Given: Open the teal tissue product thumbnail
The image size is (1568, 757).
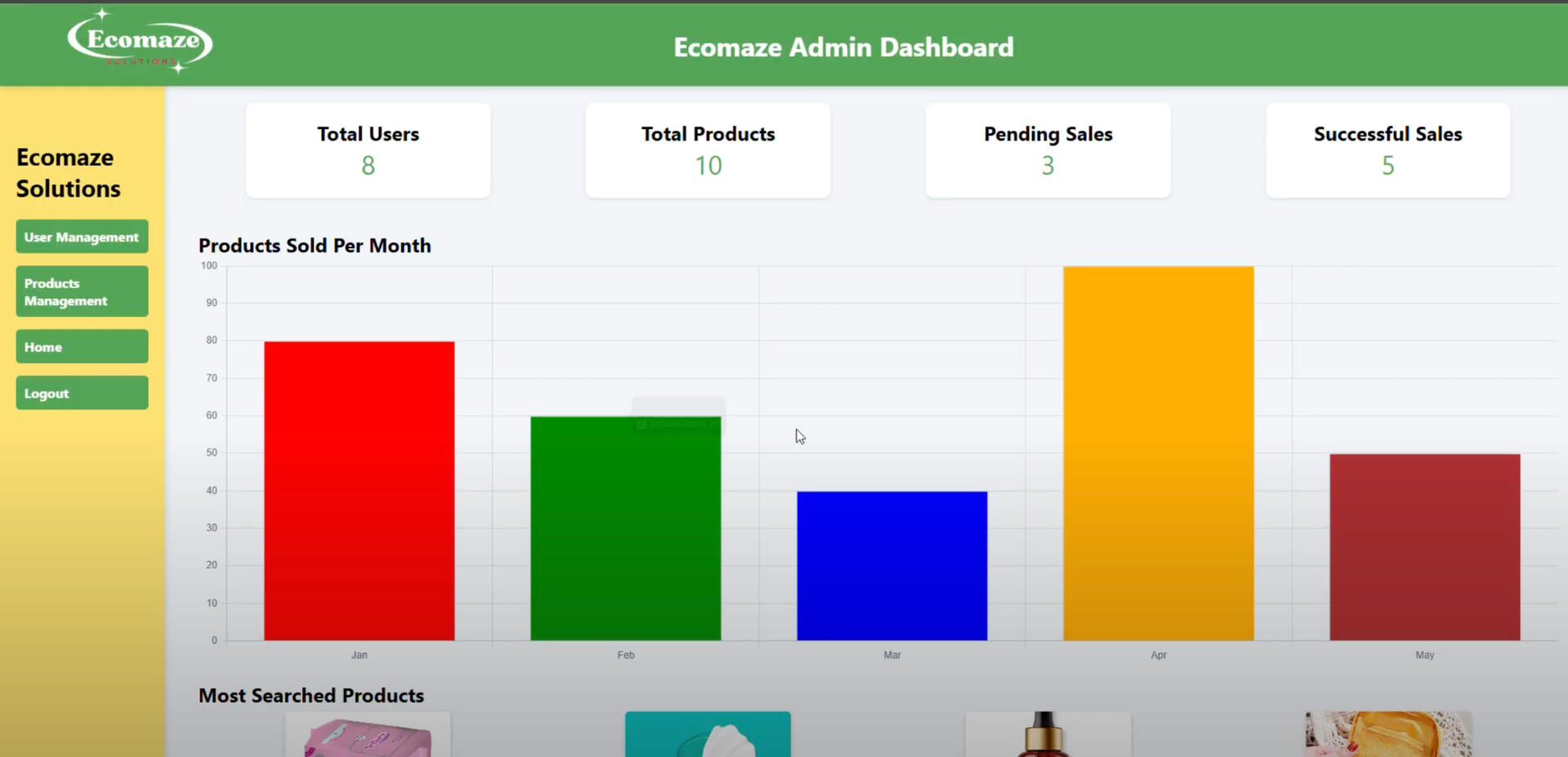Looking at the screenshot, I should pyautogui.click(x=708, y=735).
